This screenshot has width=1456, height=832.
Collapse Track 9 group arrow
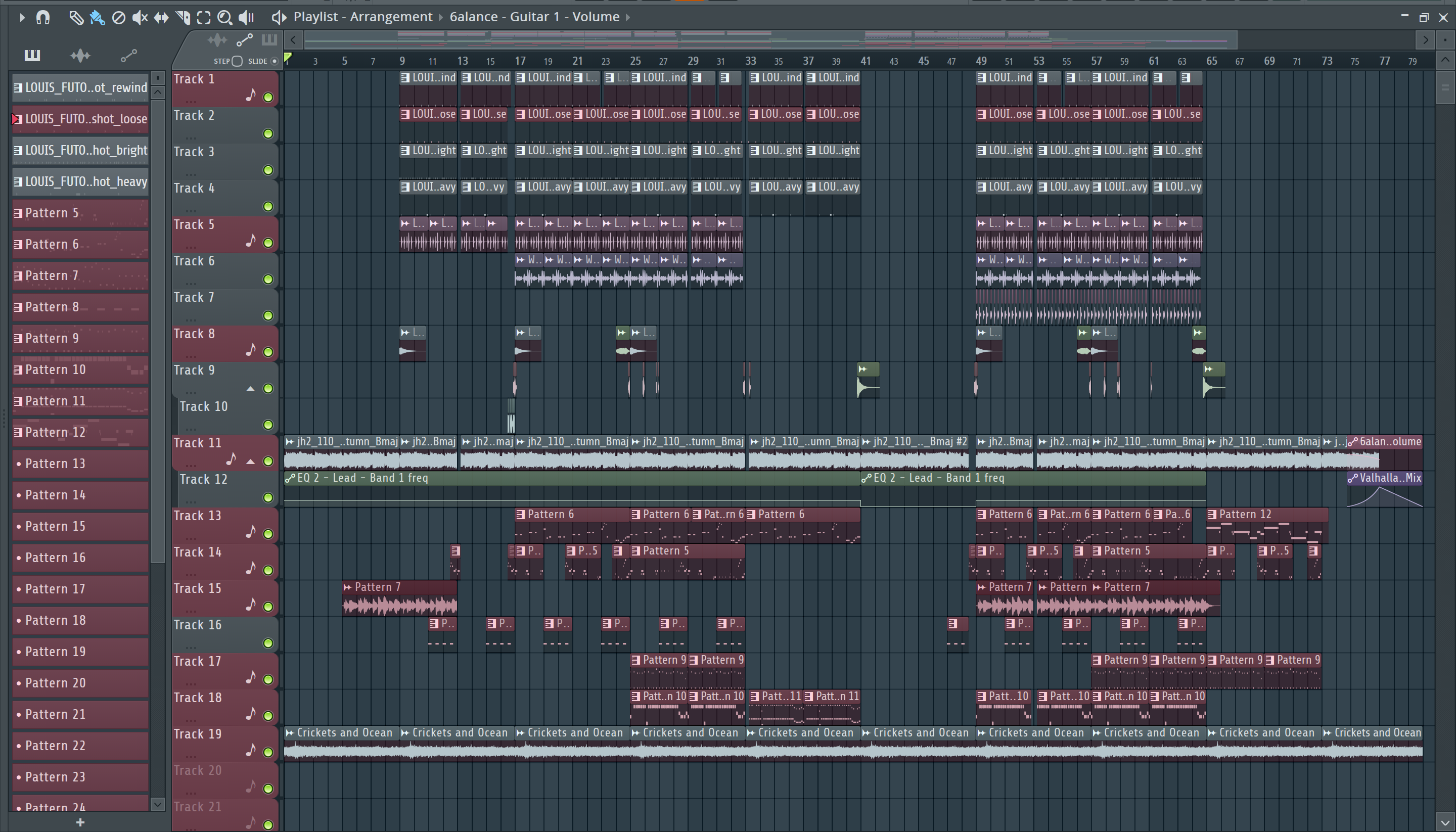250,389
